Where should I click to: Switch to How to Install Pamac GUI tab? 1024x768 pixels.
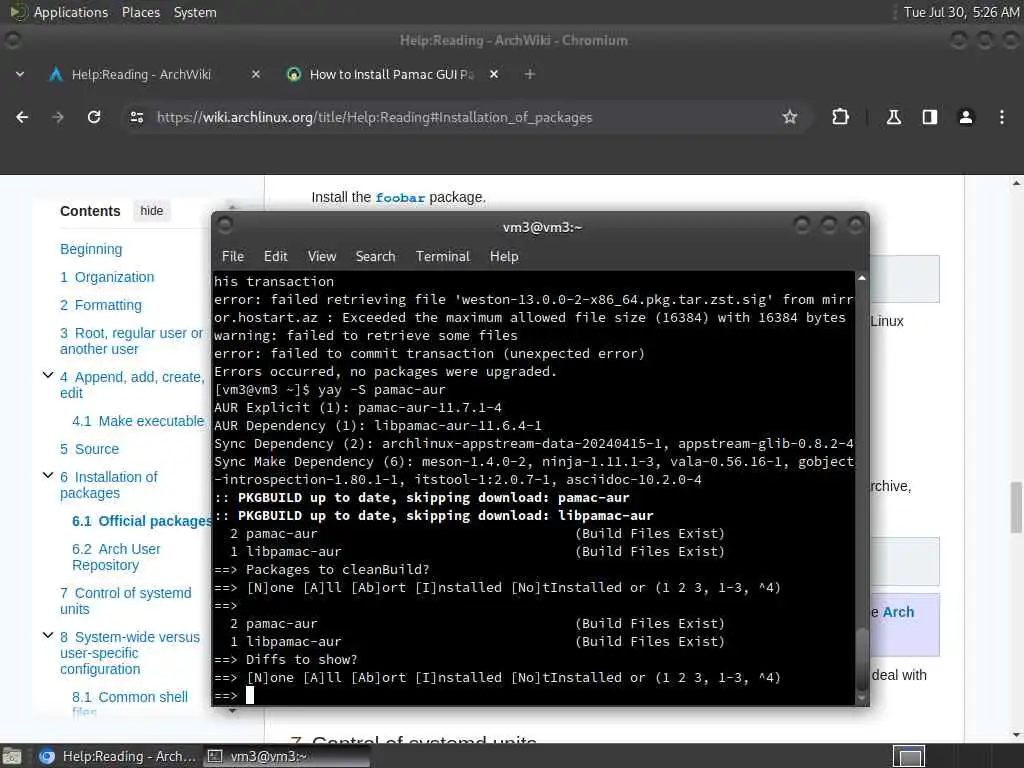(x=391, y=74)
